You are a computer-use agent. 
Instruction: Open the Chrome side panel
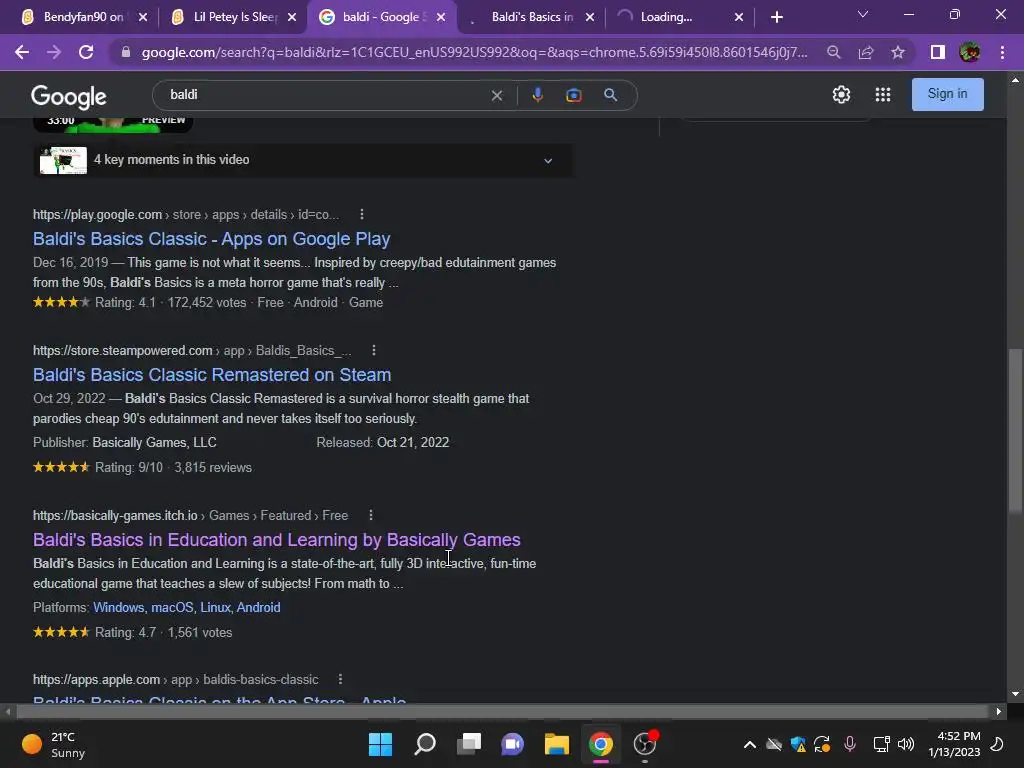coord(938,52)
